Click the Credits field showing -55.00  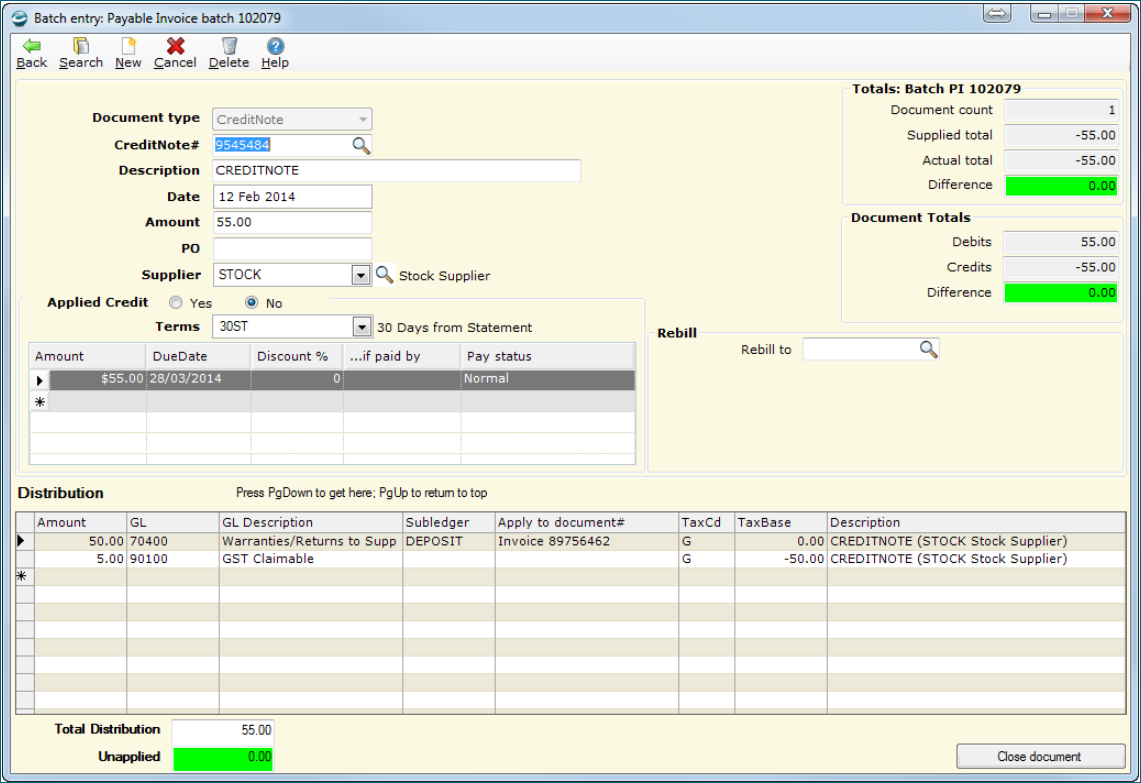[x=1061, y=267]
